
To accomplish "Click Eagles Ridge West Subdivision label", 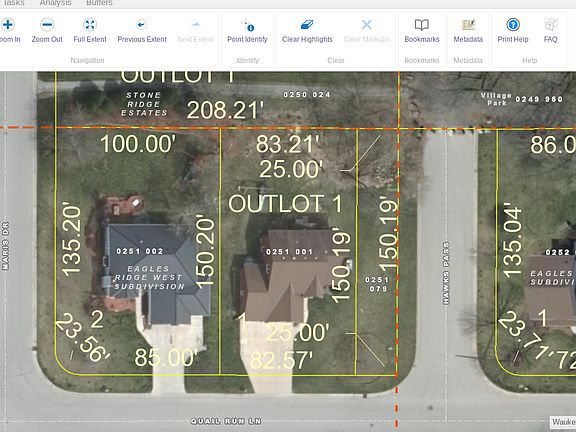I will (149, 278).
